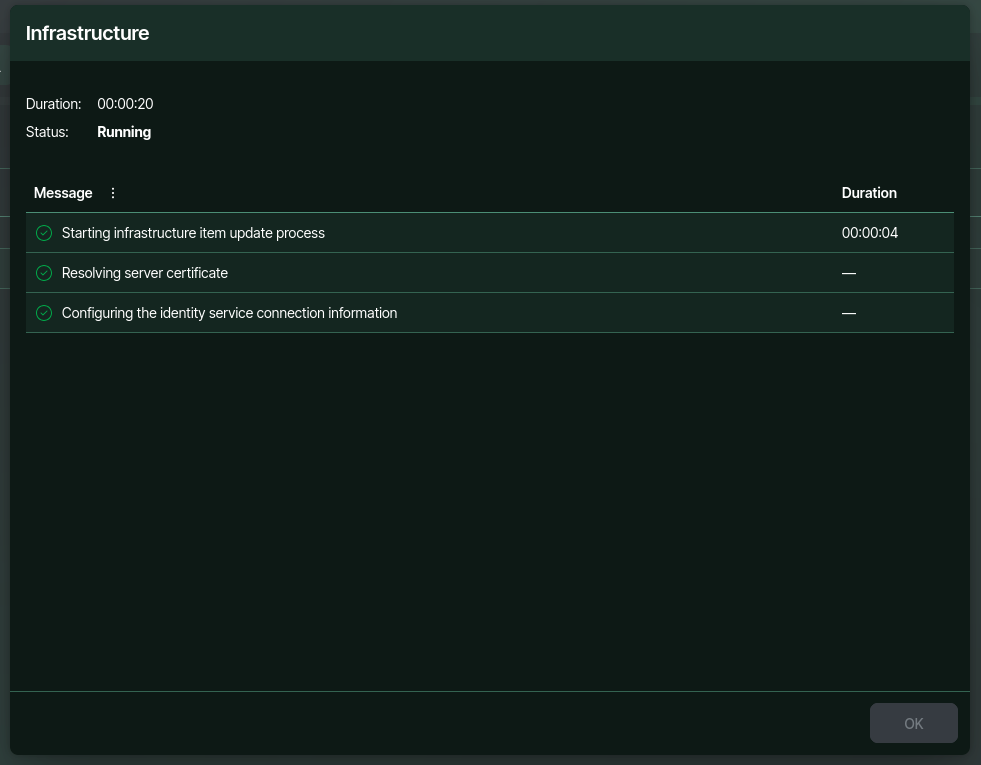This screenshot has width=981, height=765.
Task: Click the Duration: label above Status
Action: (x=53, y=104)
